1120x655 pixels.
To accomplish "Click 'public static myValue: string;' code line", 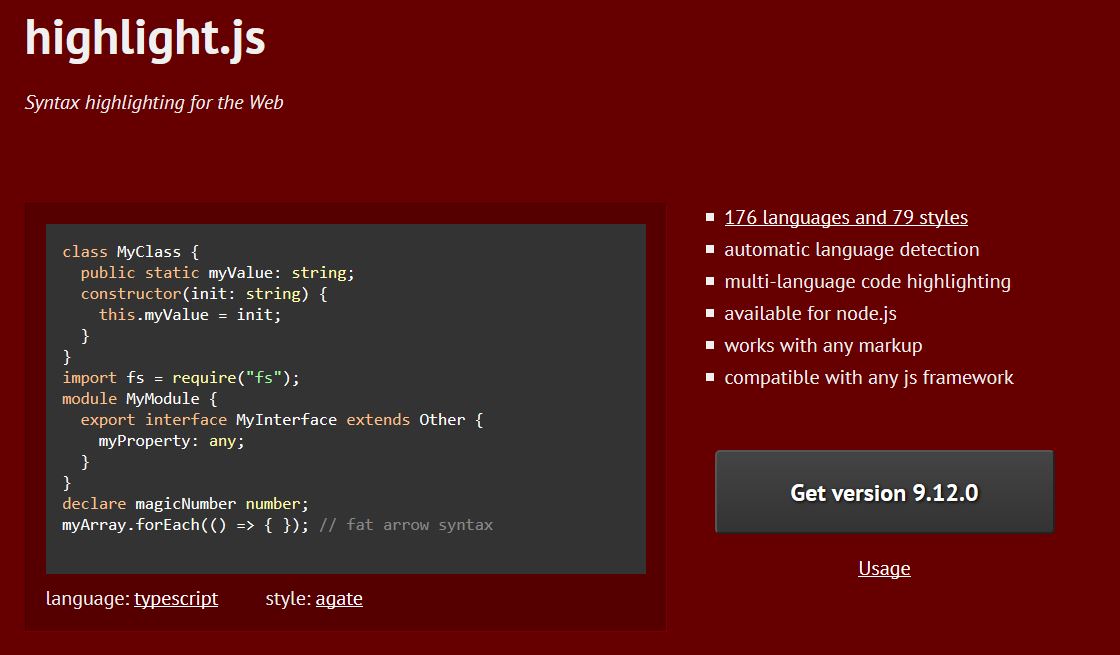I will (217, 273).
